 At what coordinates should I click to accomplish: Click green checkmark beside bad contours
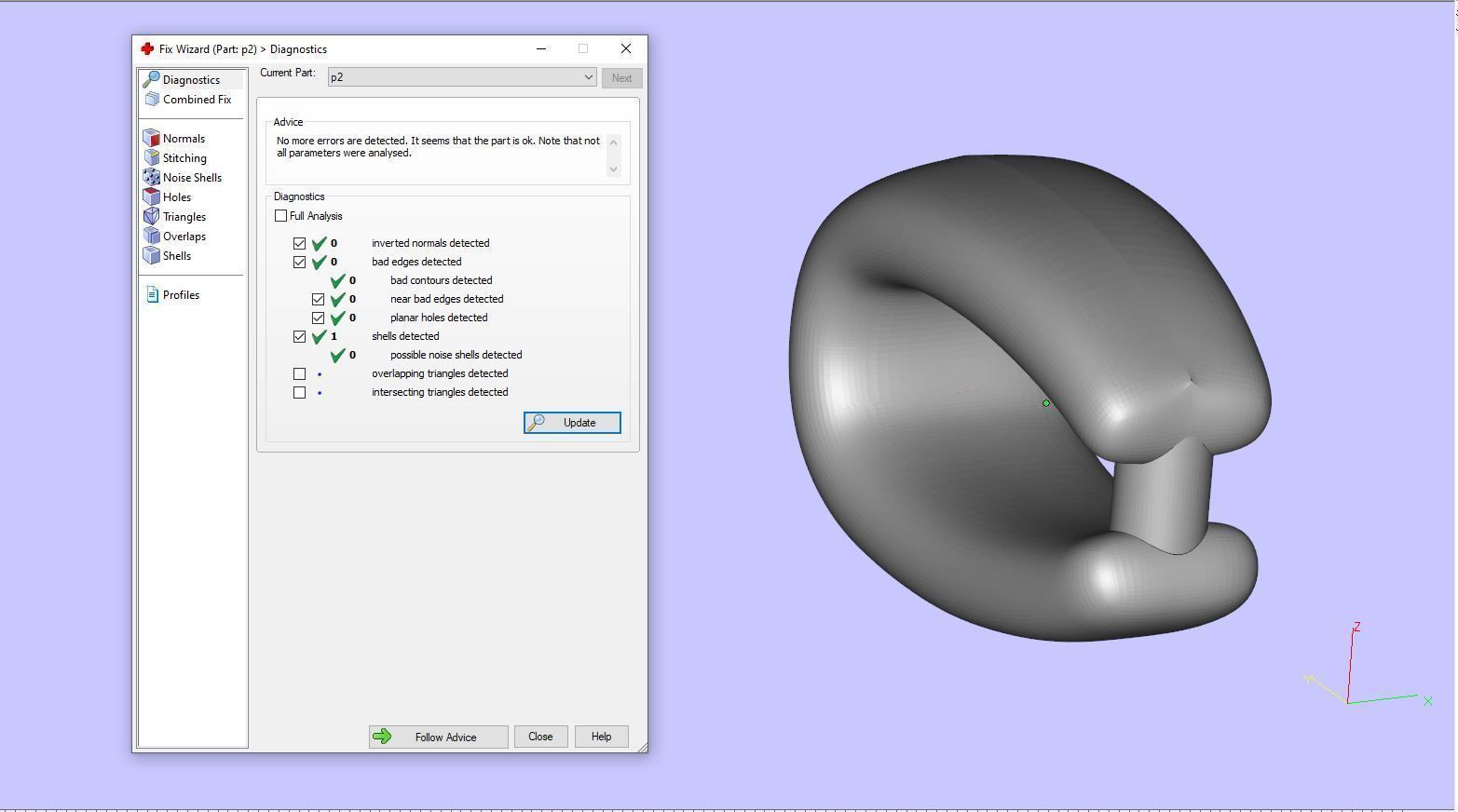pyautogui.click(x=337, y=281)
